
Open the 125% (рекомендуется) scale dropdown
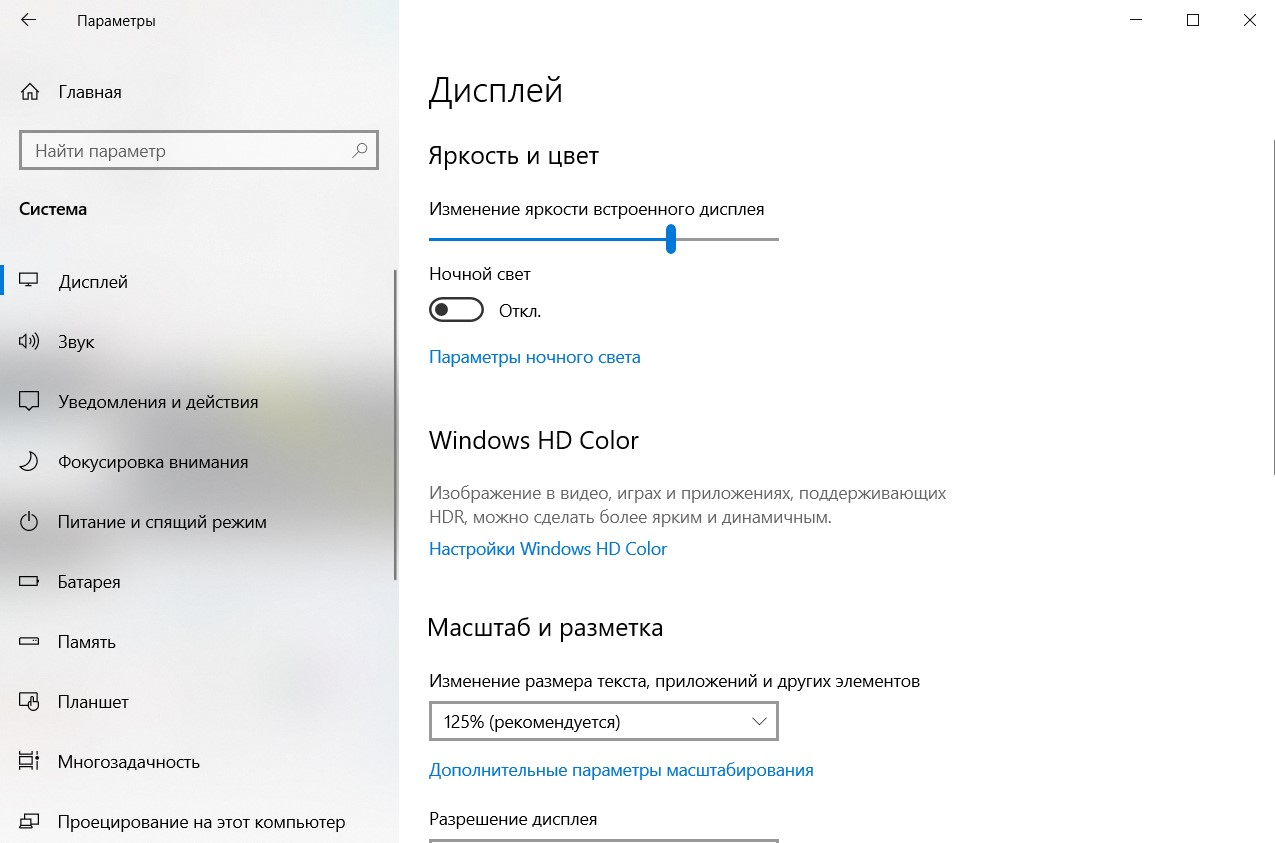(x=603, y=721)
